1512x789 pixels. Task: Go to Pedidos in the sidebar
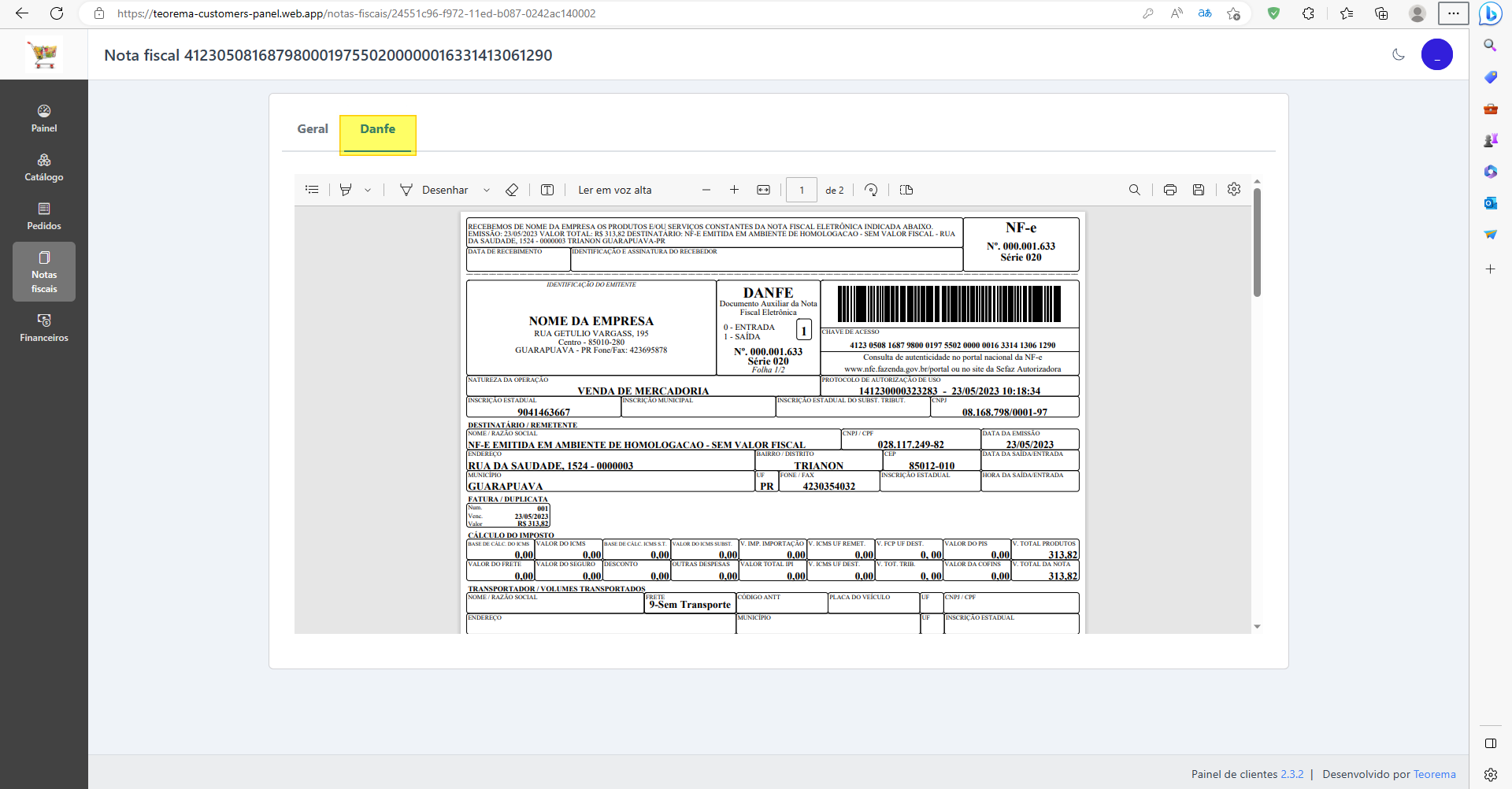(x=44, y=217)
